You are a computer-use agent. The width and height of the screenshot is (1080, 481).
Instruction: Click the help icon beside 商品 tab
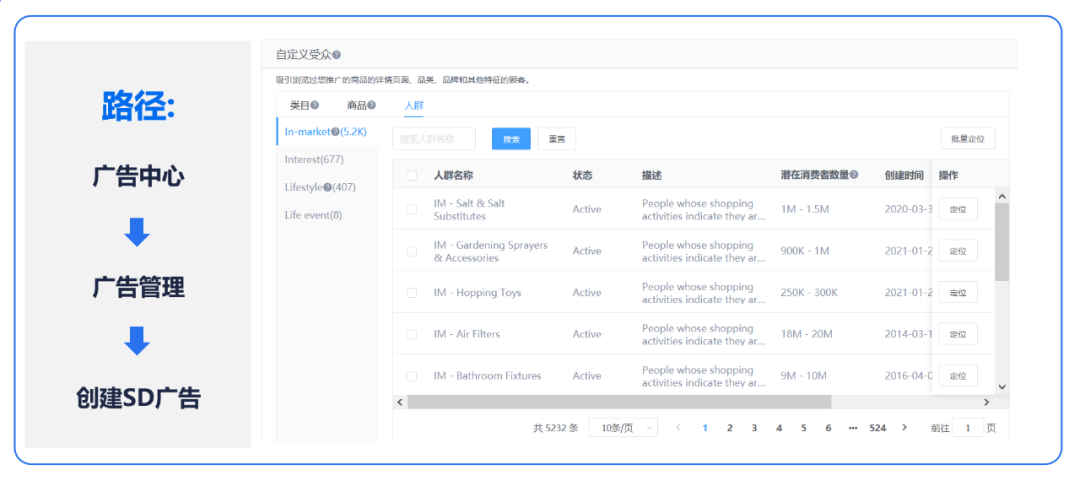(x=372, y=105)
